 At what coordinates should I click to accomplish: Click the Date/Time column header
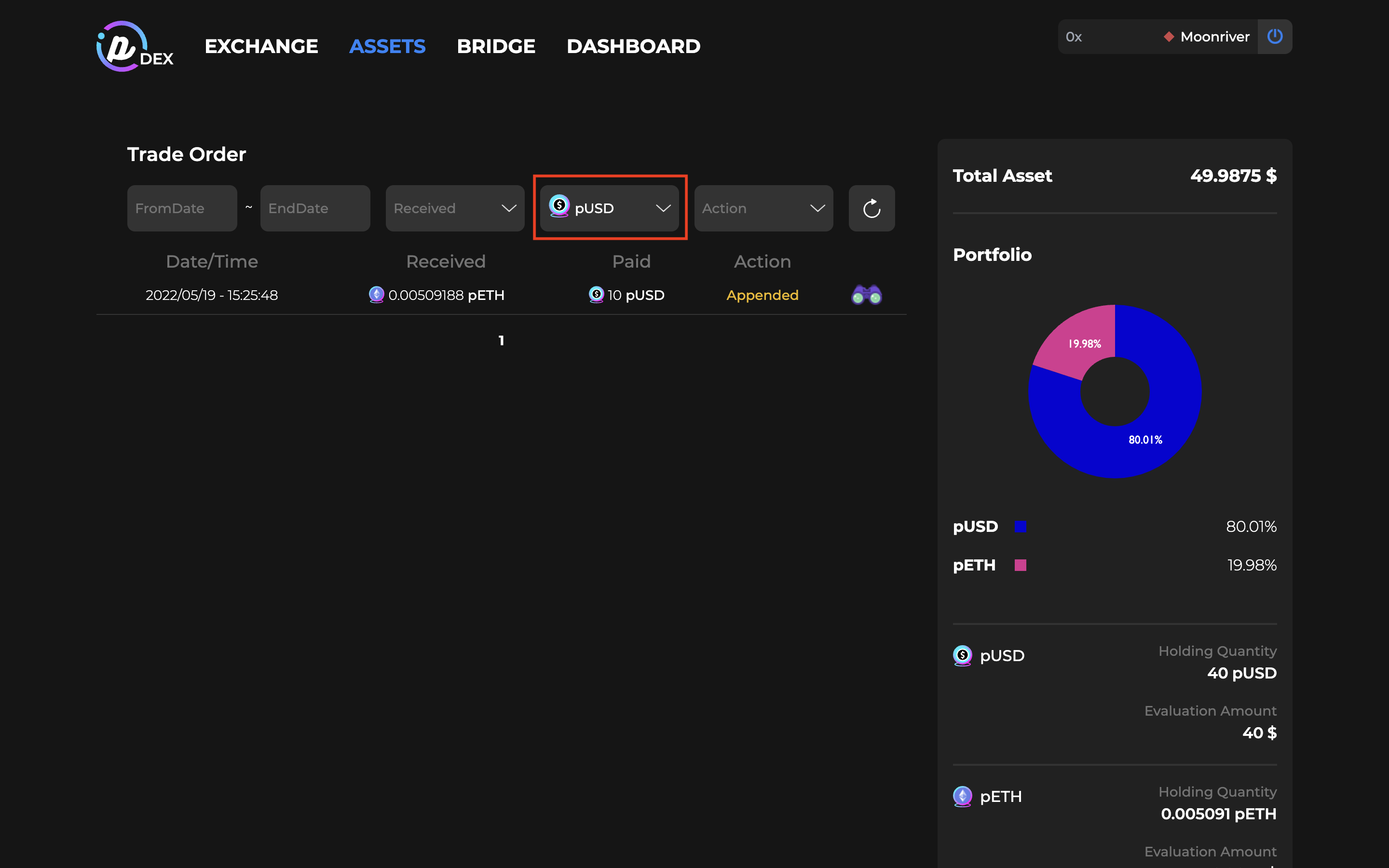tap(212, 262)
